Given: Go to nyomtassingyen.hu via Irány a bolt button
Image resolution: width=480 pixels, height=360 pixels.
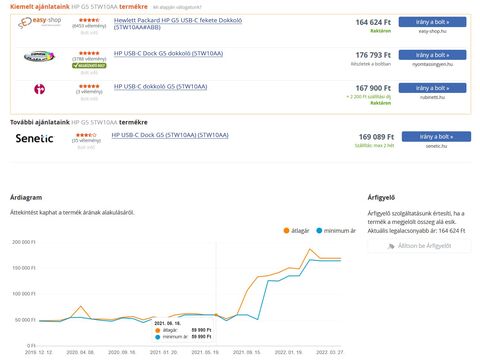Looking at the screenshot, I should coord(432,55).
